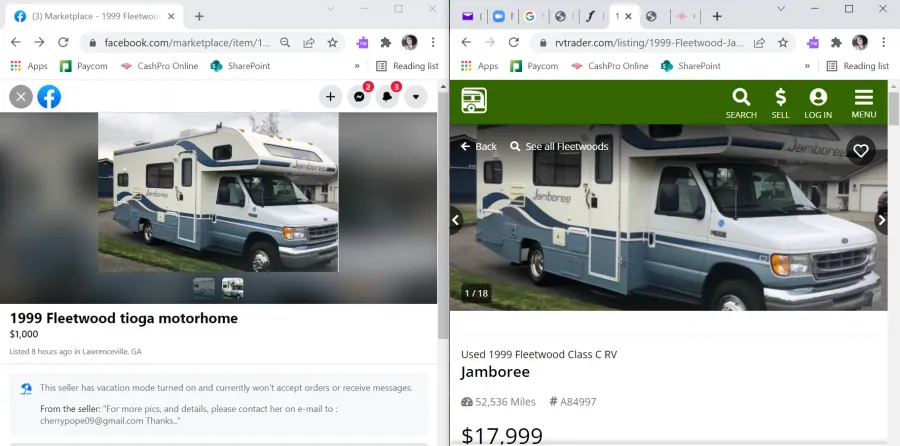Reload the rvtrader page
Screen dimensions: 900x446
514,42
